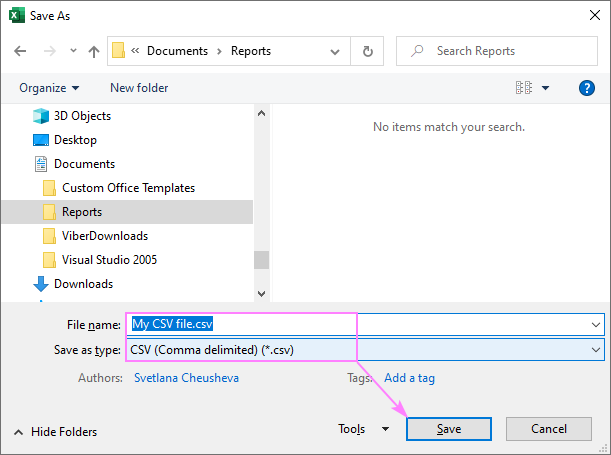Expand the address bar path dropdown

click(335, 51)
